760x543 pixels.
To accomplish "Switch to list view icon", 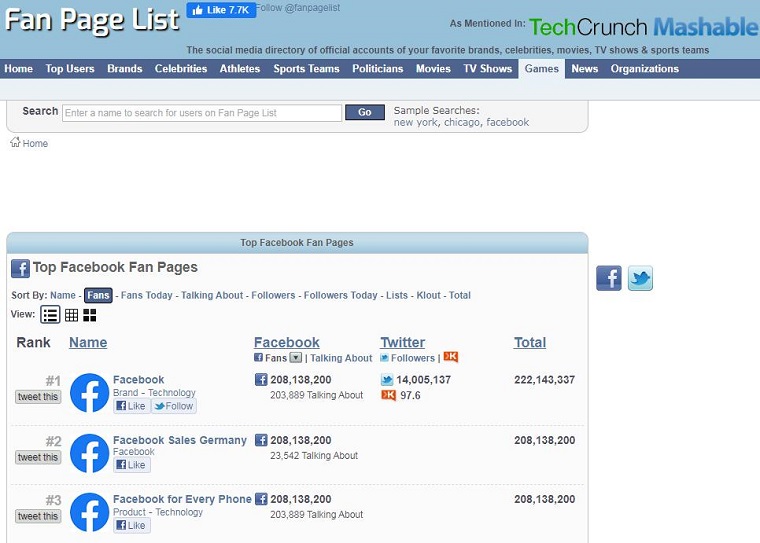I will [x=50, y=315].
